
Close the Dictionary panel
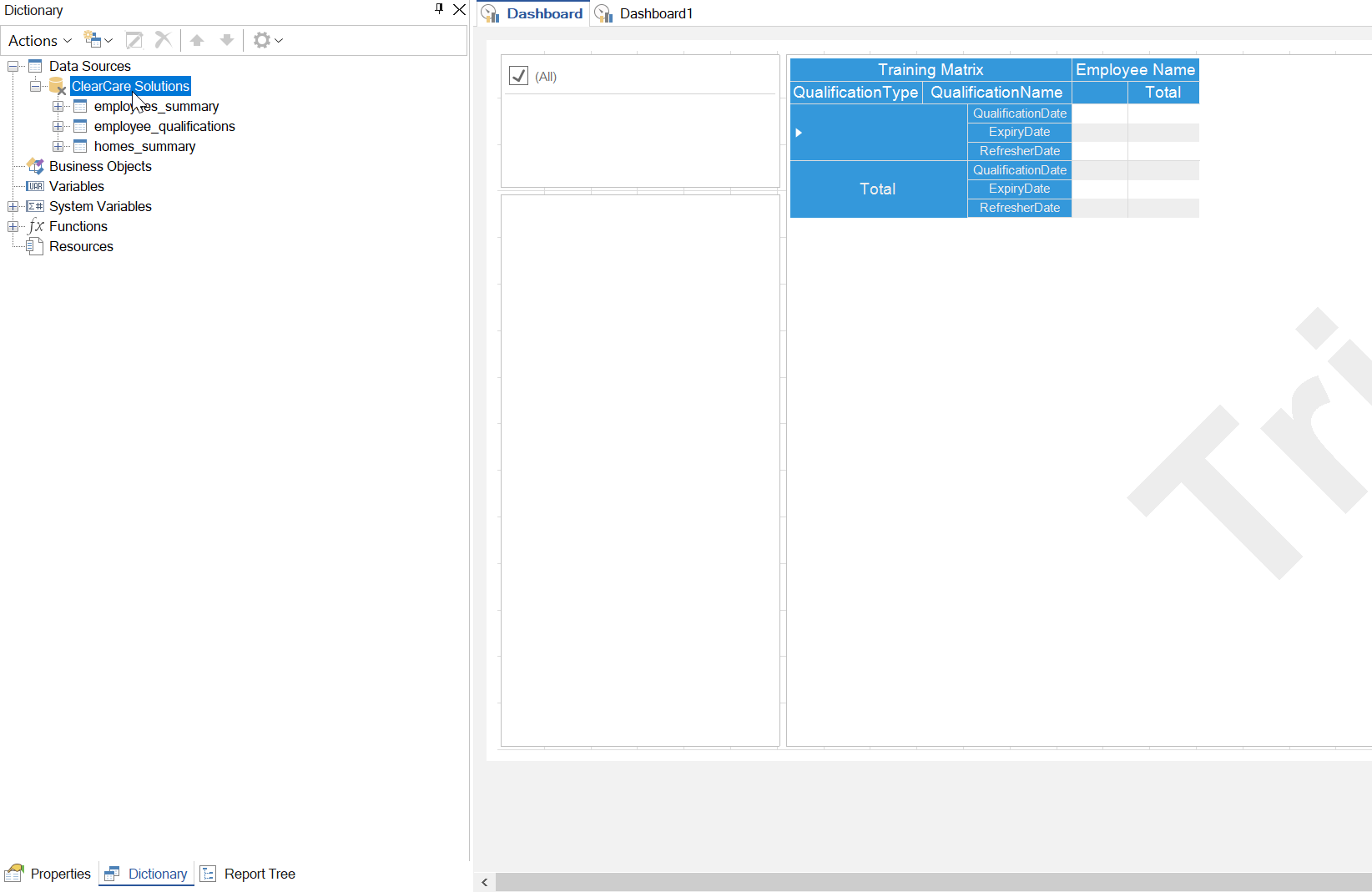(459, 9)
